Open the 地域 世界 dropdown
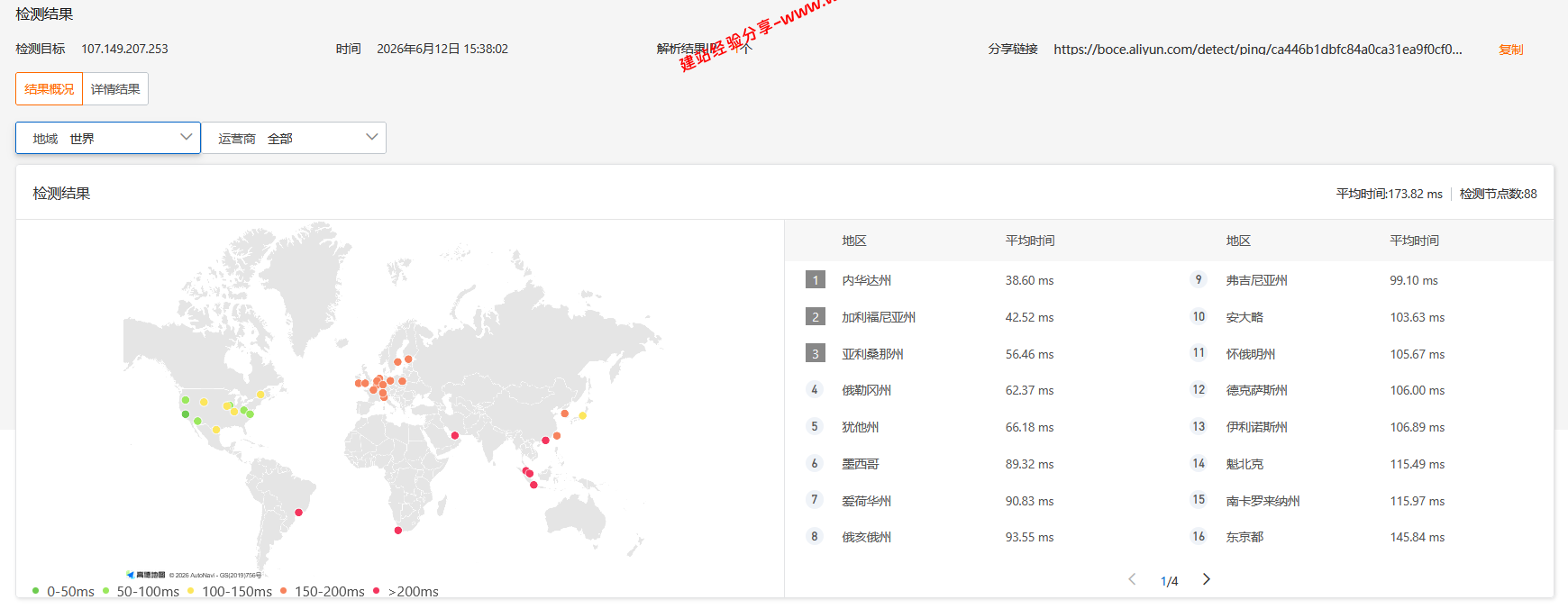The height and width of the screenshot is (609, 1568). [x=108, y=138]
